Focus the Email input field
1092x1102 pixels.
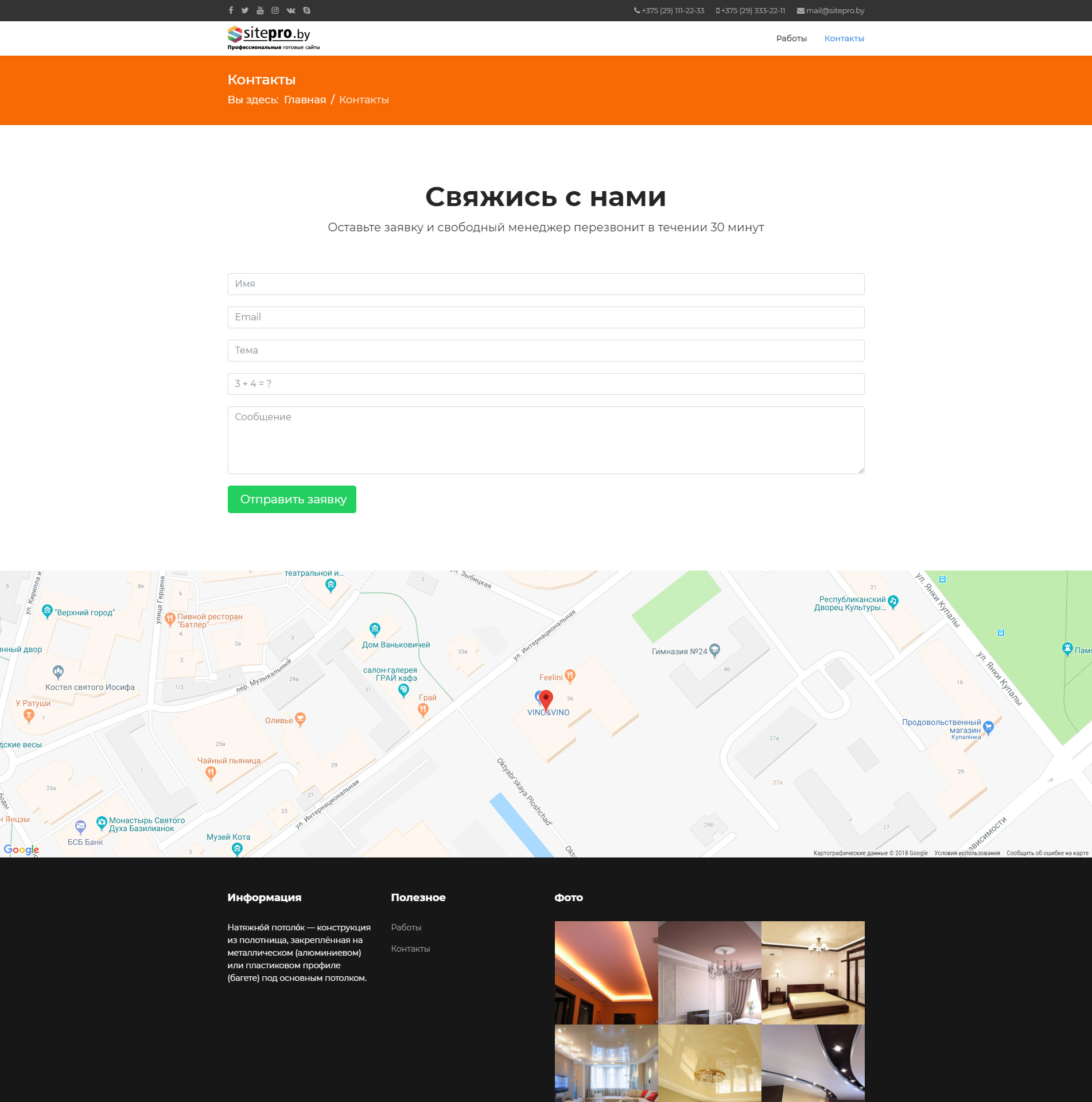pos(546,317)
